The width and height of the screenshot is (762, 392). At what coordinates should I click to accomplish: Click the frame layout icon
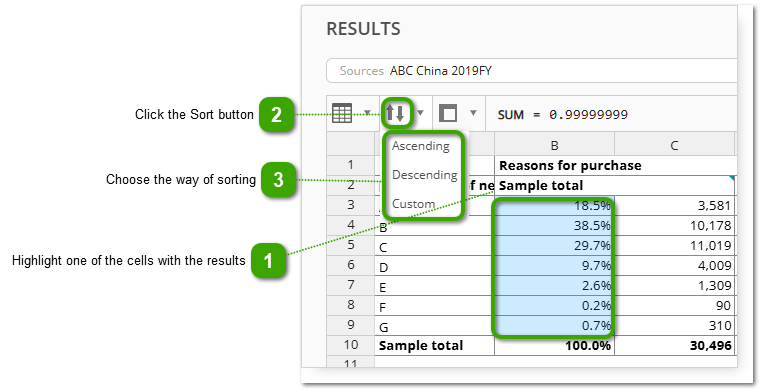coord(448,114)
